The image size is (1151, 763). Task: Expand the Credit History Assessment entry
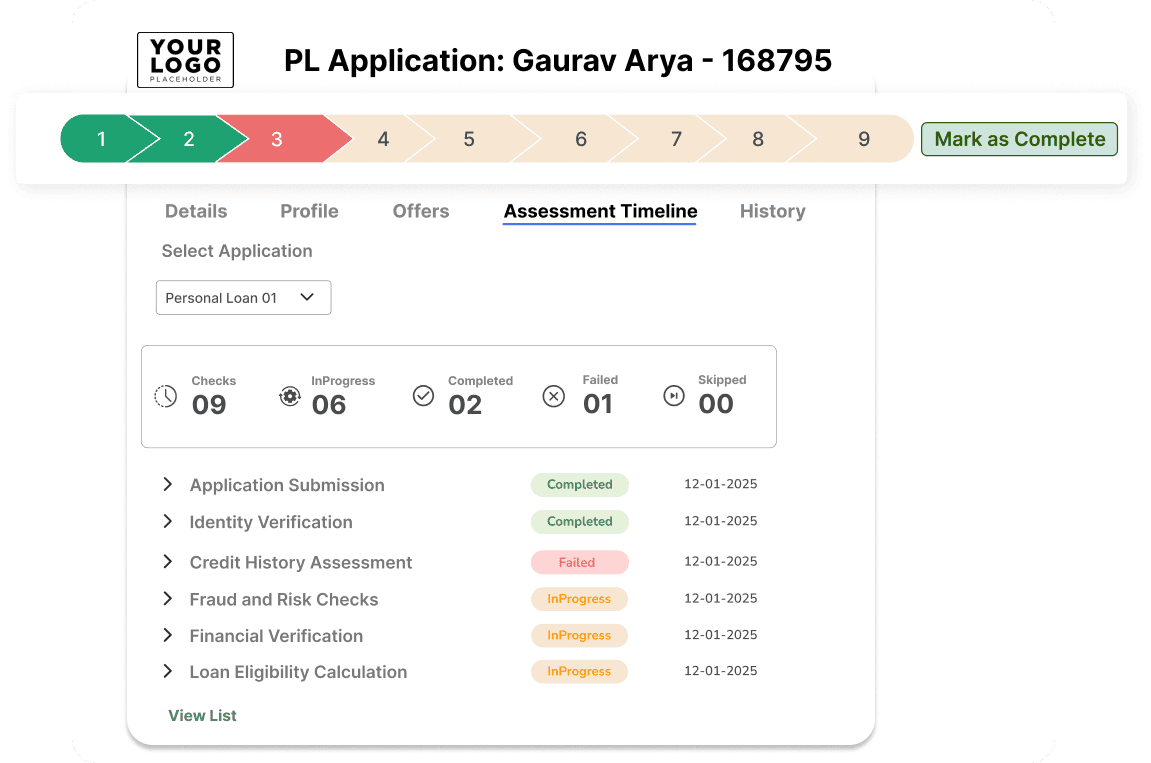[167, 562]
